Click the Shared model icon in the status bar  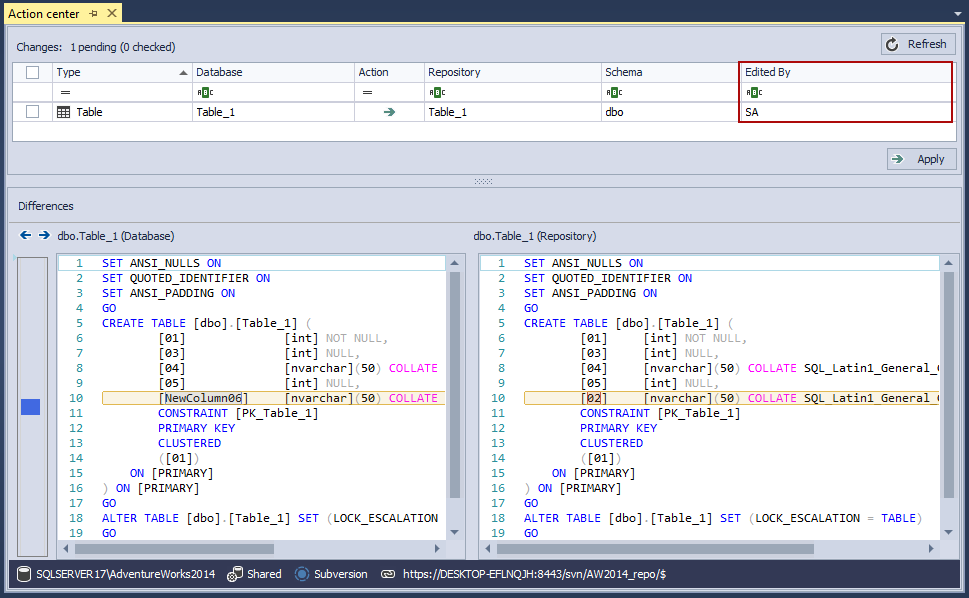pos(235,574)
